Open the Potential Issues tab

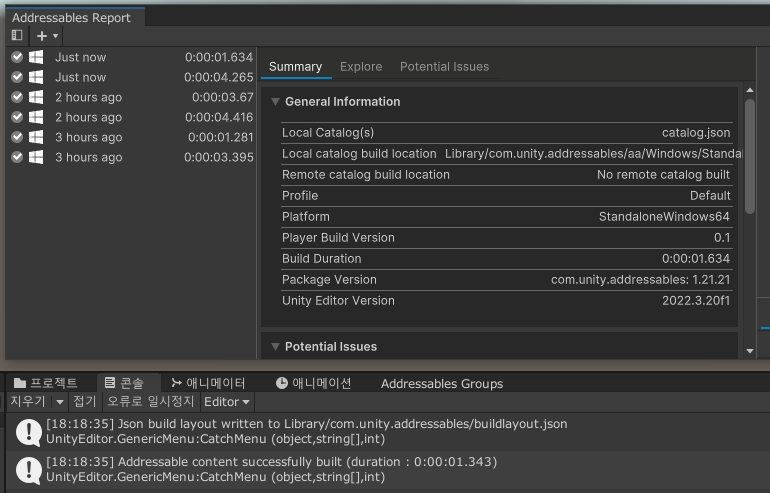pos(444,67)
